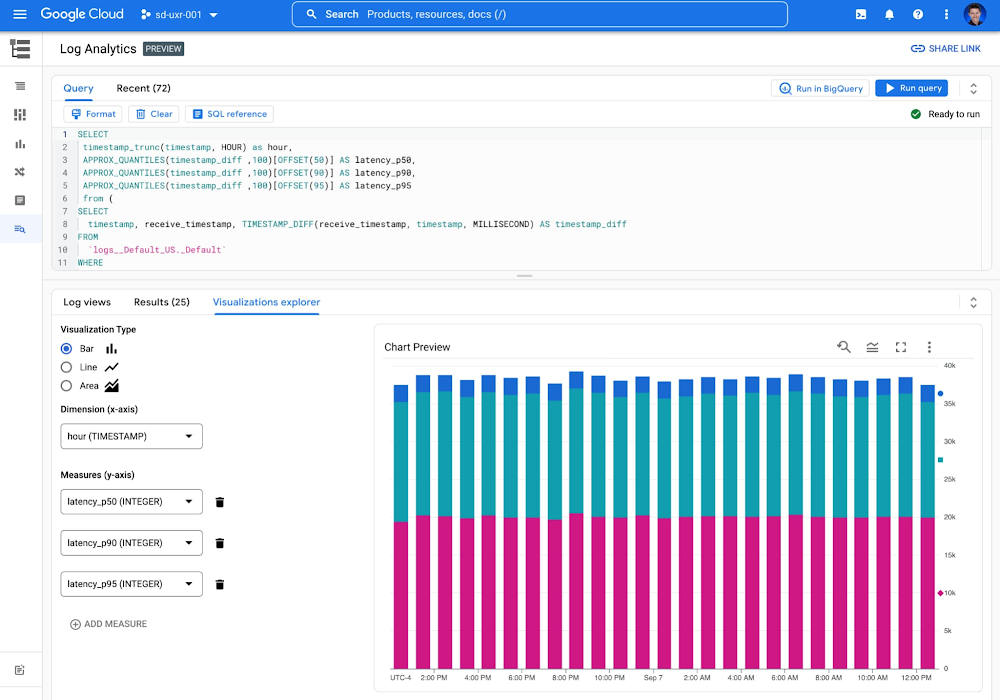Image resolution: width=1000 pixels, height=700 pixels.
Task: Delete the latency_p95 measure
Action: pos(220,584)
